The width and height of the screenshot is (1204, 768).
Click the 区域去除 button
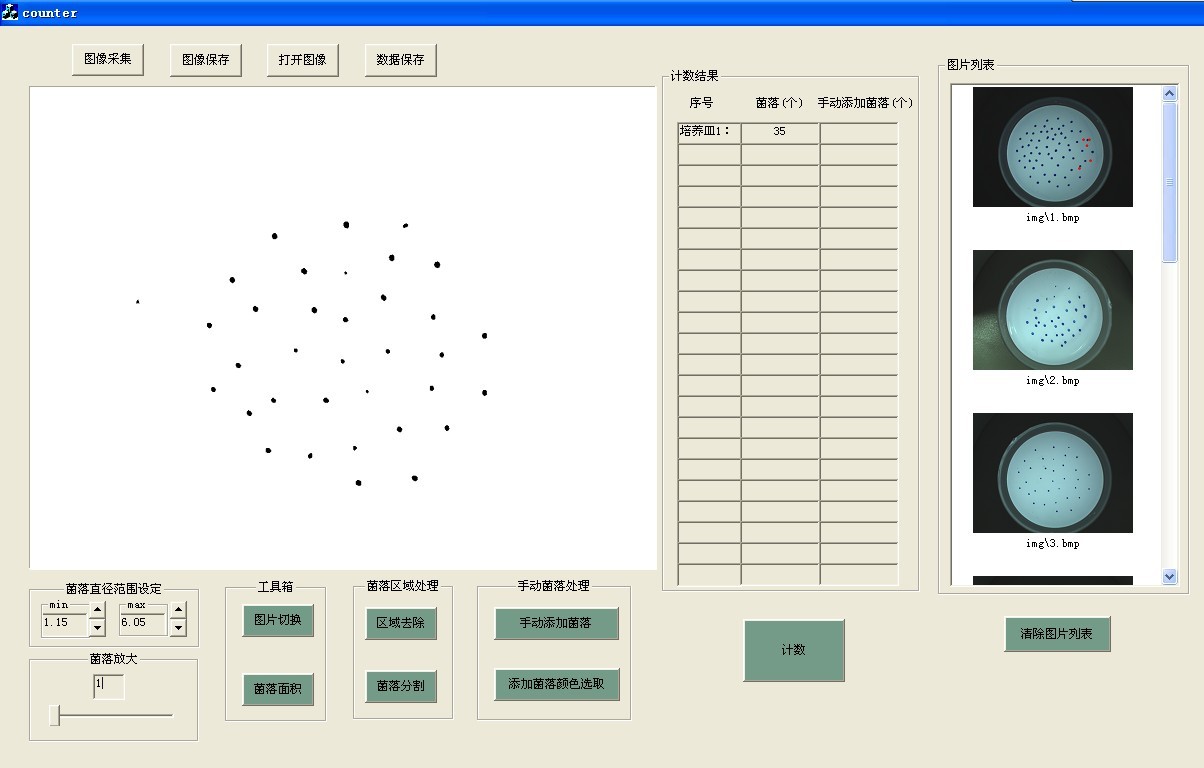[400, 623]
